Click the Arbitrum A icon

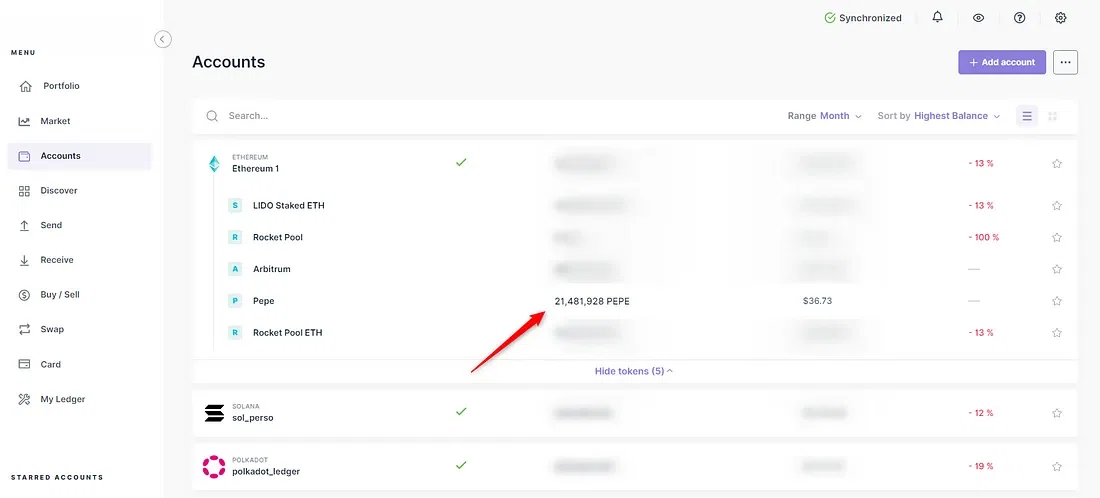[x=236, y=269]
